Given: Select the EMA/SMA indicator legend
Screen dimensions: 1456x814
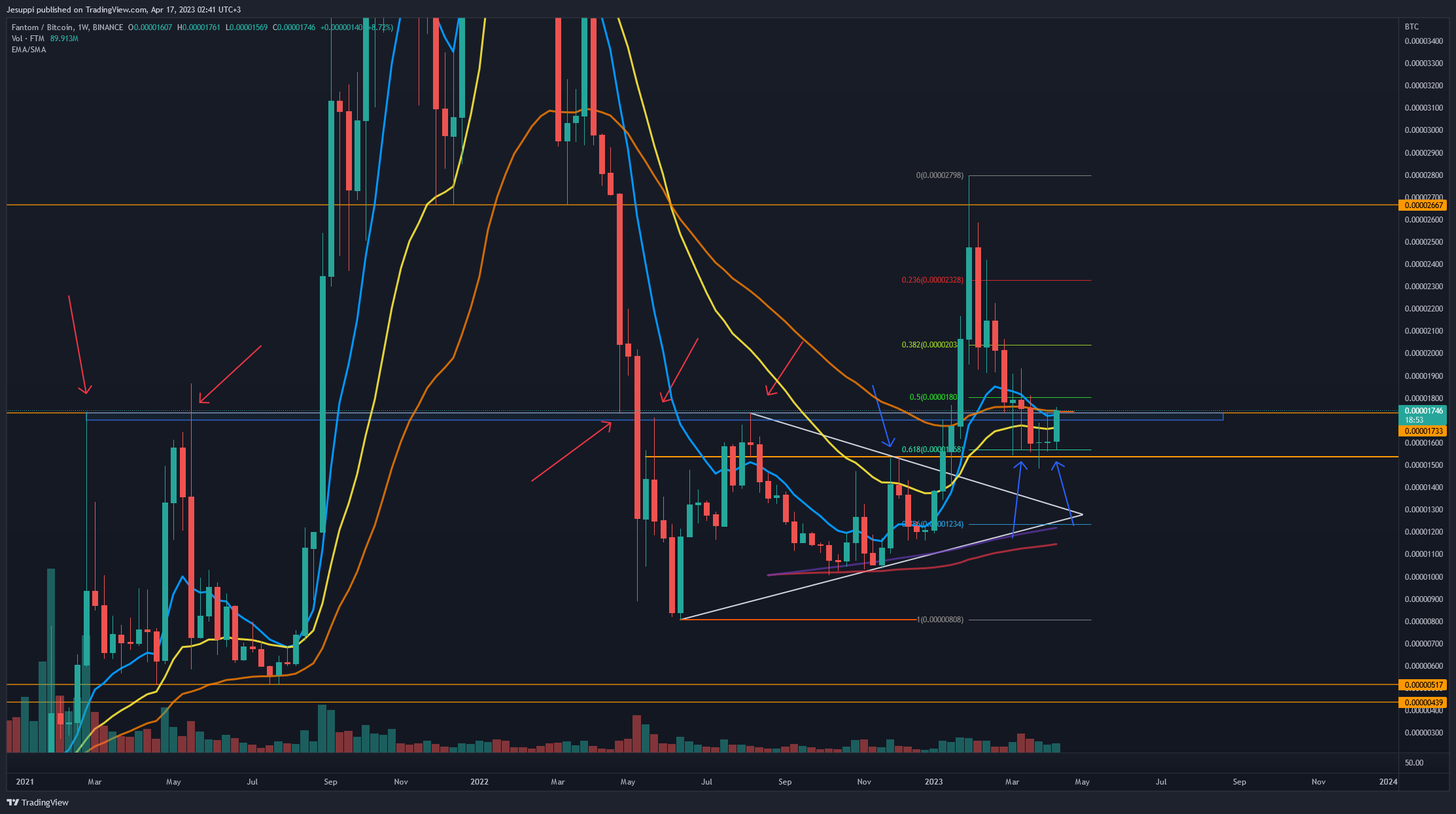Looking at the screenshot, I should tap(29, 50).
